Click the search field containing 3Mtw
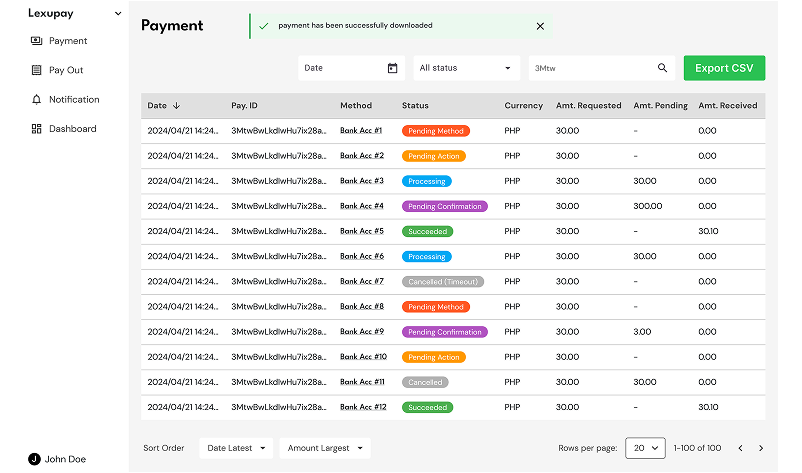802x473 pixels. tap(590, 68)
